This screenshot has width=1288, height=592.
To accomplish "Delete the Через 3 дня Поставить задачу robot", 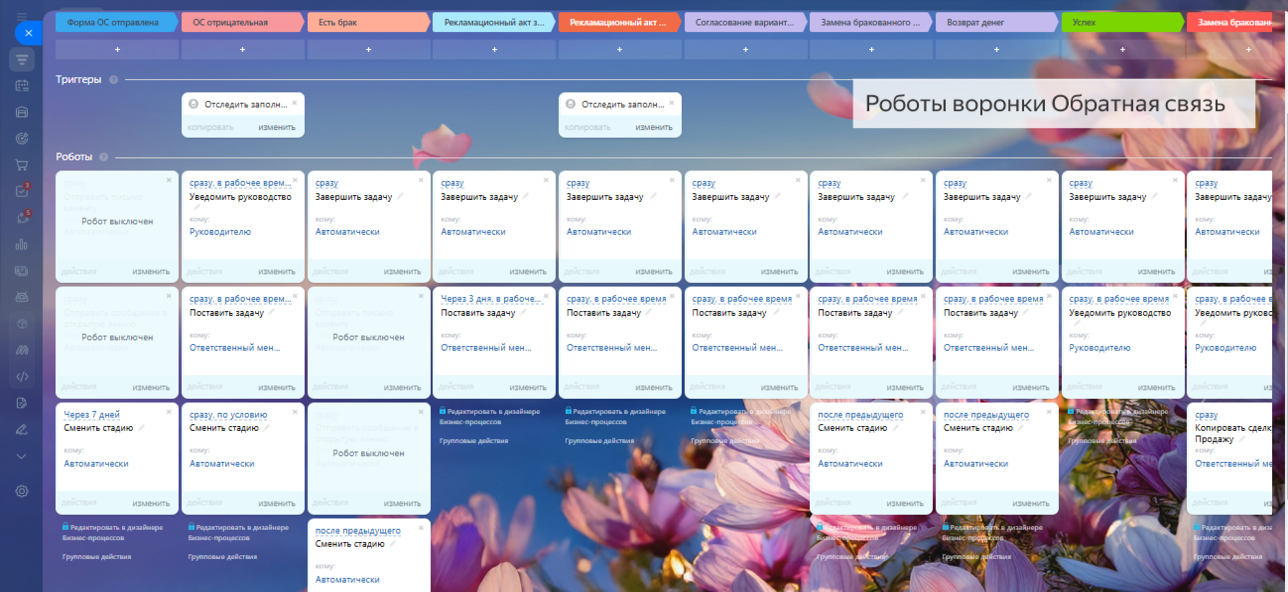I will pos(546,296).
